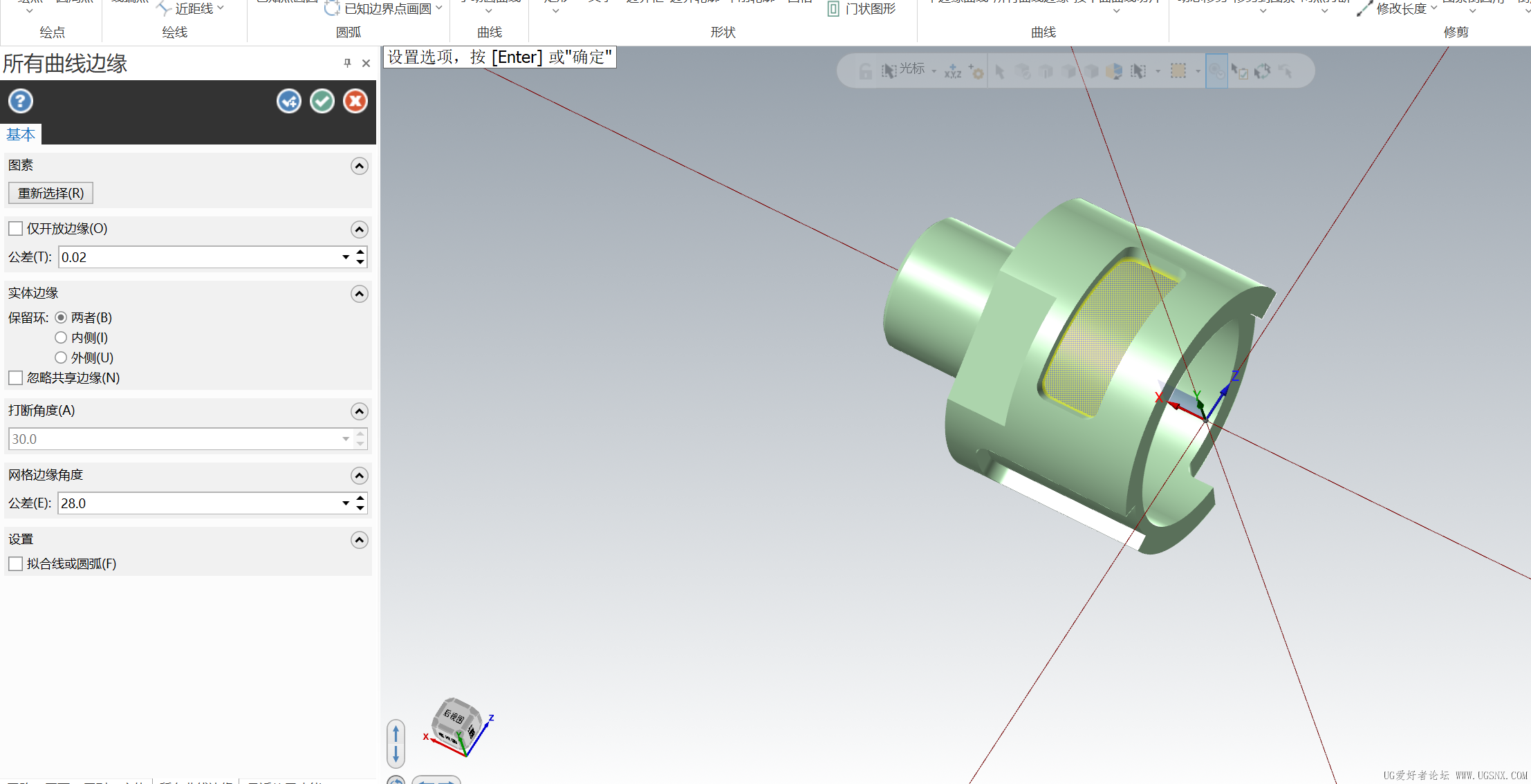Viewport: 1531px width, 784px height.
Task: Open the 公差(E) 28.0 dropdown arrow
Action: [x=346, y=503]
